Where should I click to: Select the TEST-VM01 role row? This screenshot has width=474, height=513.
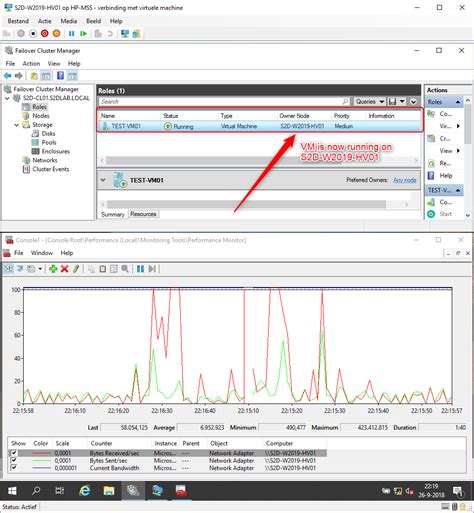coord(260,126)
